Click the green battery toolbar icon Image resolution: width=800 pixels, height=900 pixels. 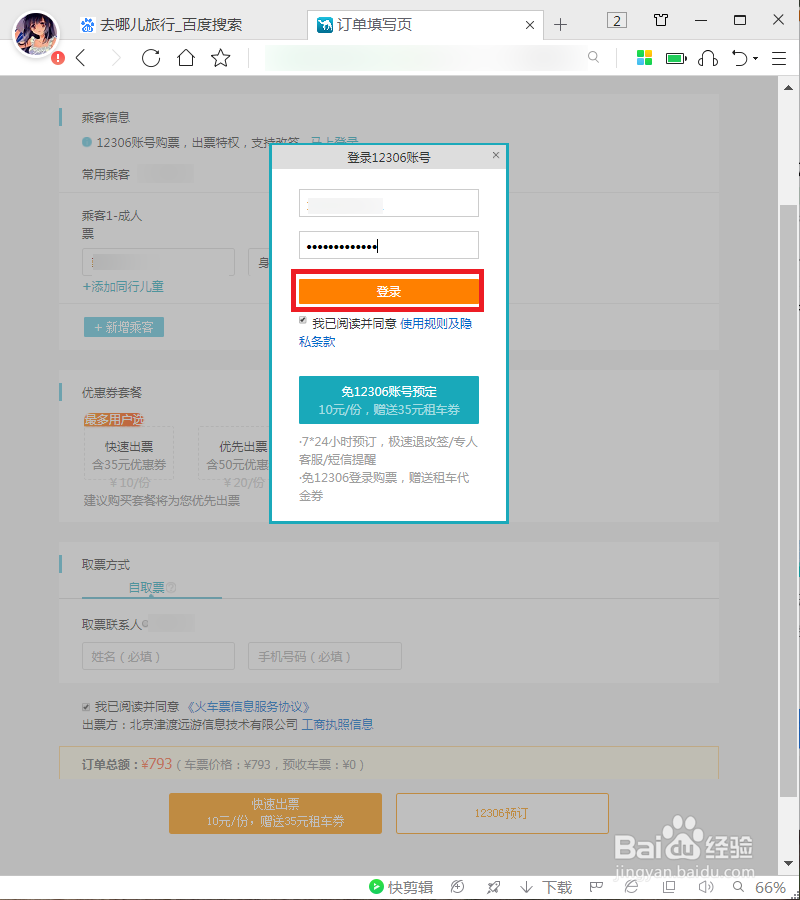click(x=677, y=58)
